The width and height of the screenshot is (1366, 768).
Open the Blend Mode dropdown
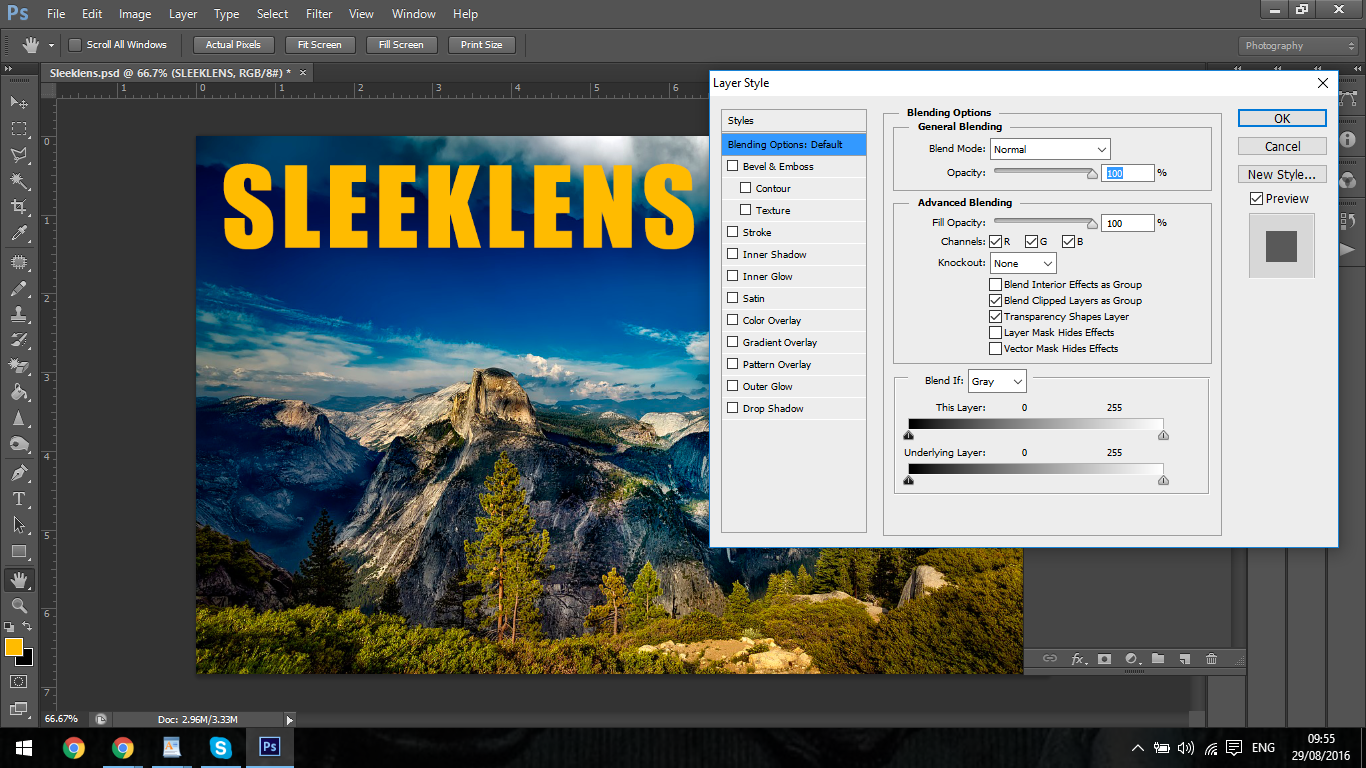point(1050,149)
